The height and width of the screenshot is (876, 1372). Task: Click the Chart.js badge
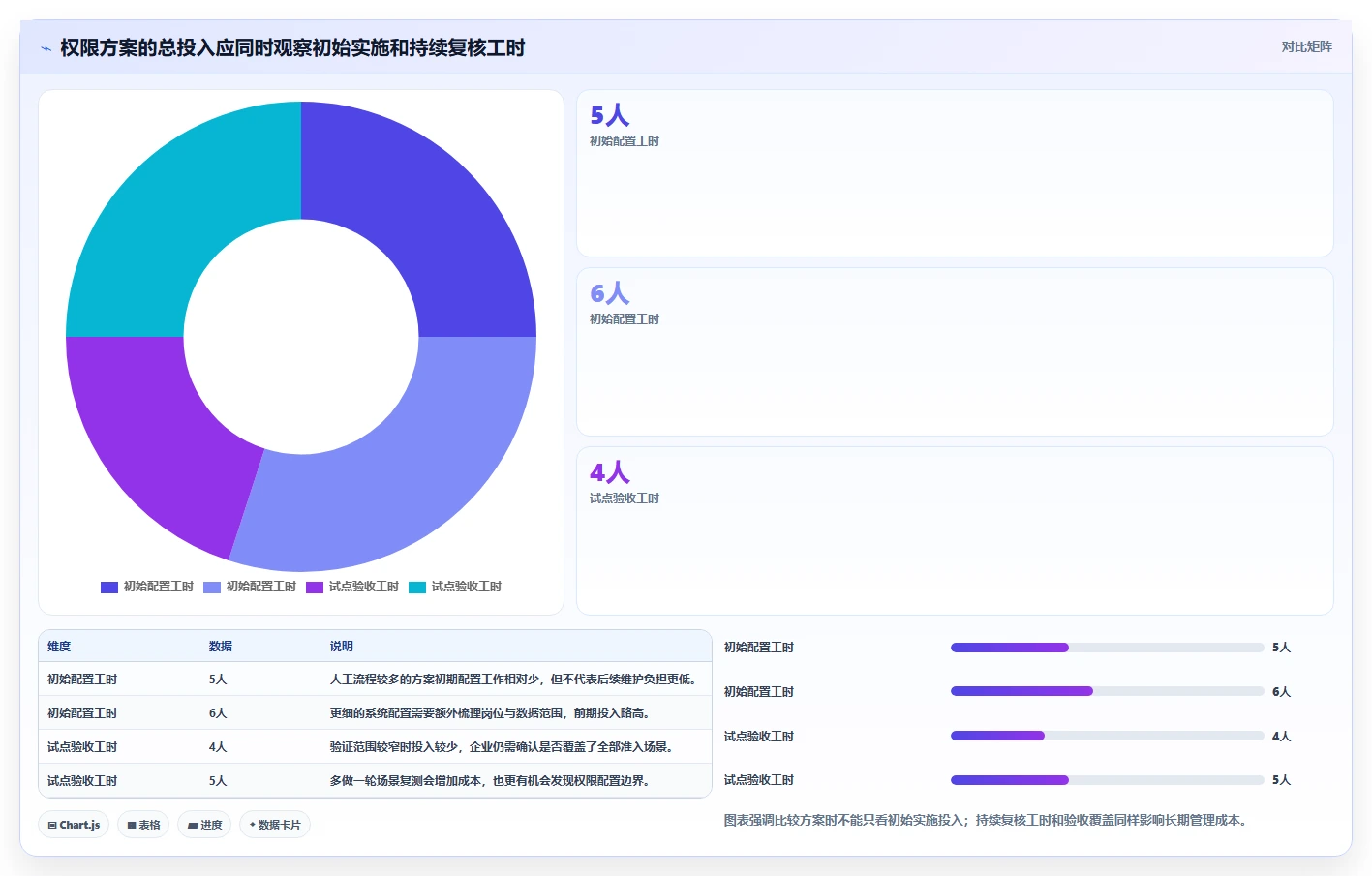click(74, 825)
